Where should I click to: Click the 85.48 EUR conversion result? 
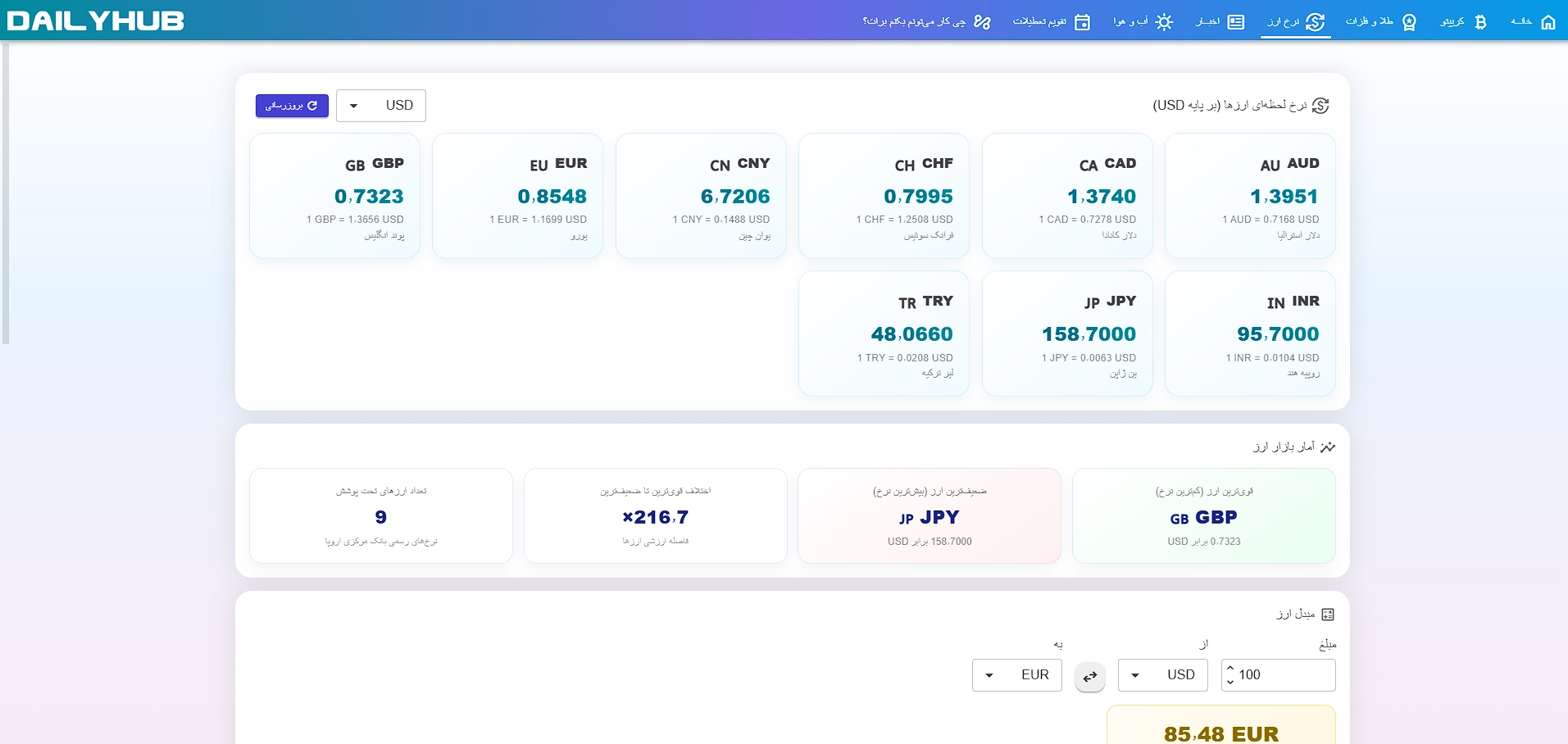pyautogui.click(x=1221, y=733)
